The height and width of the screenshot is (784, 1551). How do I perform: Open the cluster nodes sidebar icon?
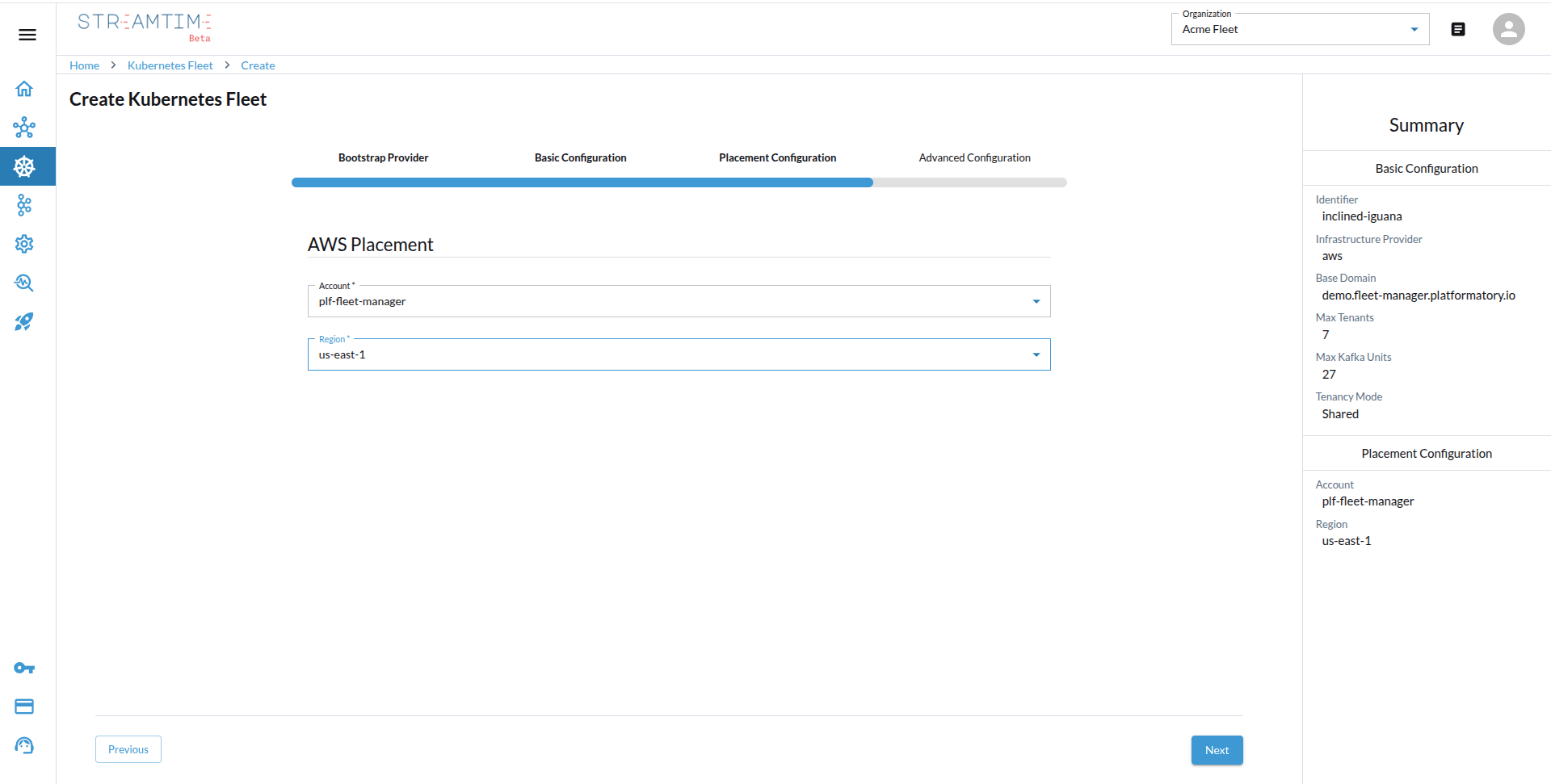[x=24, y=128]
